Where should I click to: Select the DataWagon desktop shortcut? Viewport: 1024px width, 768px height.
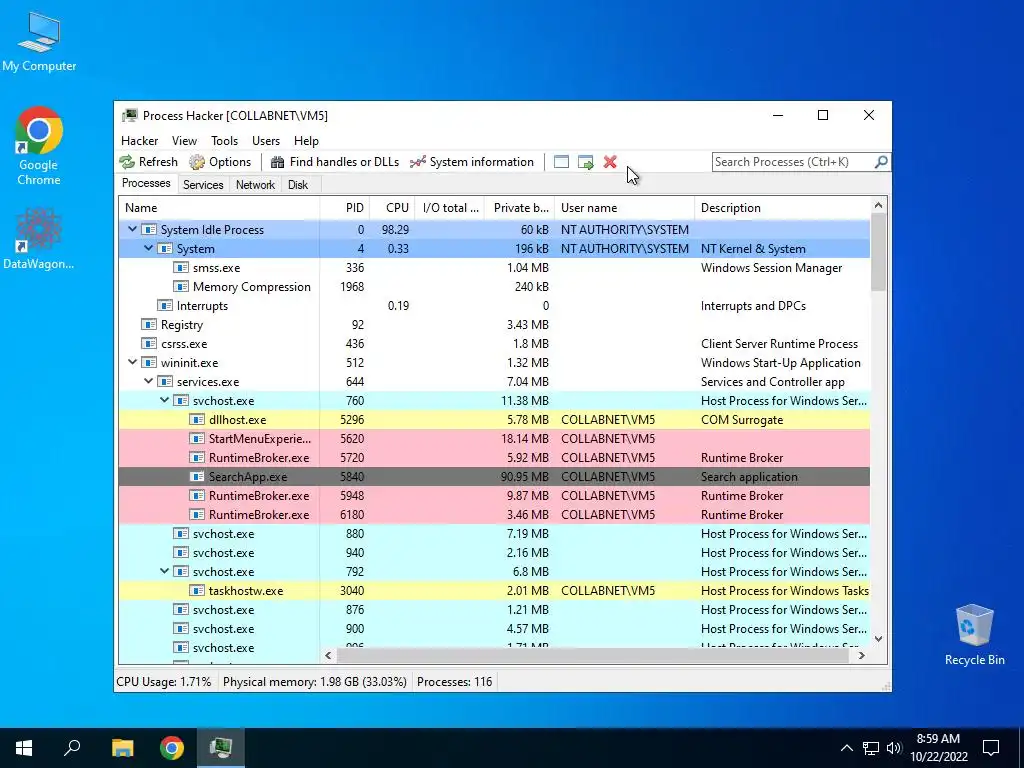click(x=39, y=238)
